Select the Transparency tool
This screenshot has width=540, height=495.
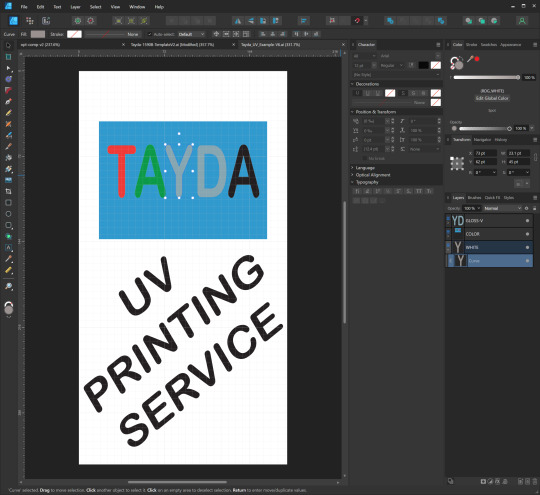[x=9, y=169]
